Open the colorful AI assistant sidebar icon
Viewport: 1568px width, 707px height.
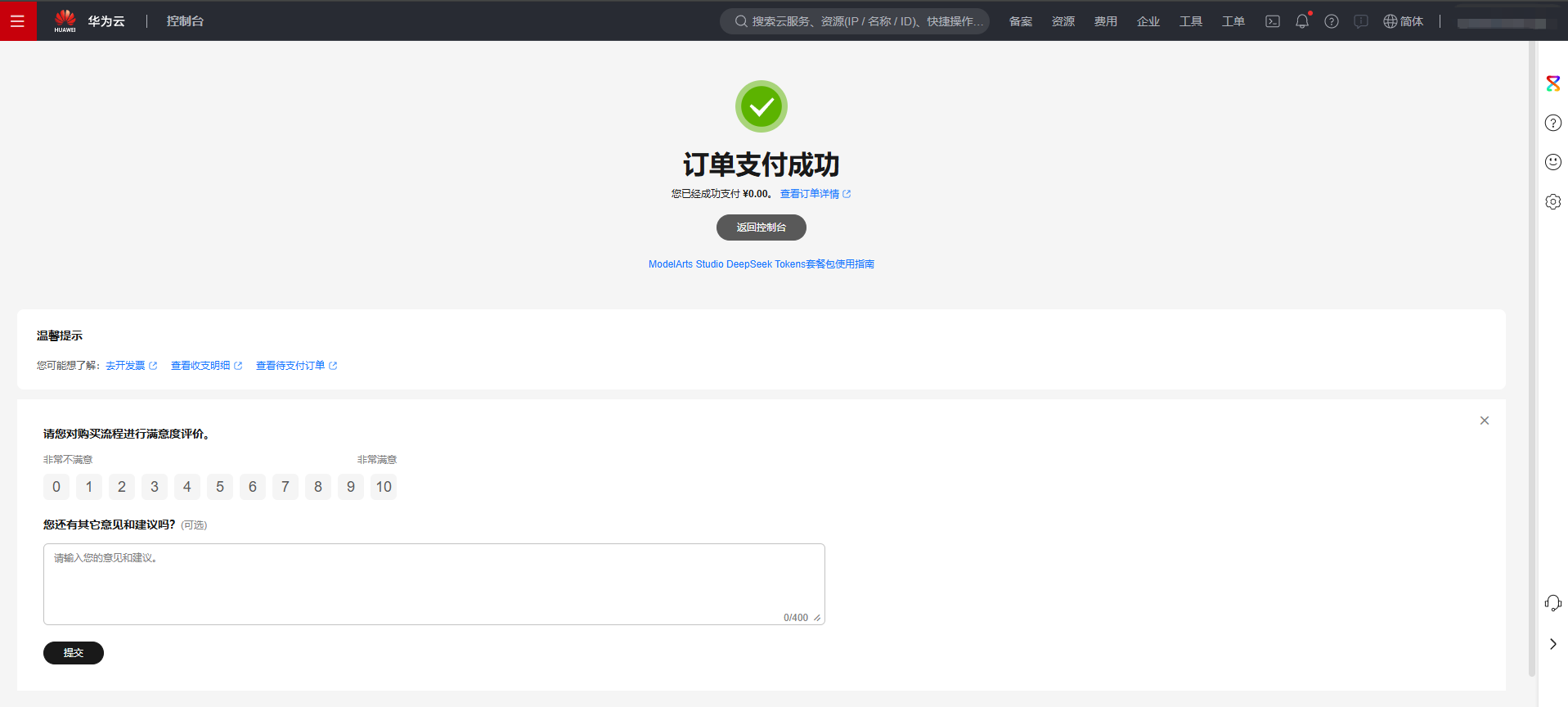tap(1553, 83)
